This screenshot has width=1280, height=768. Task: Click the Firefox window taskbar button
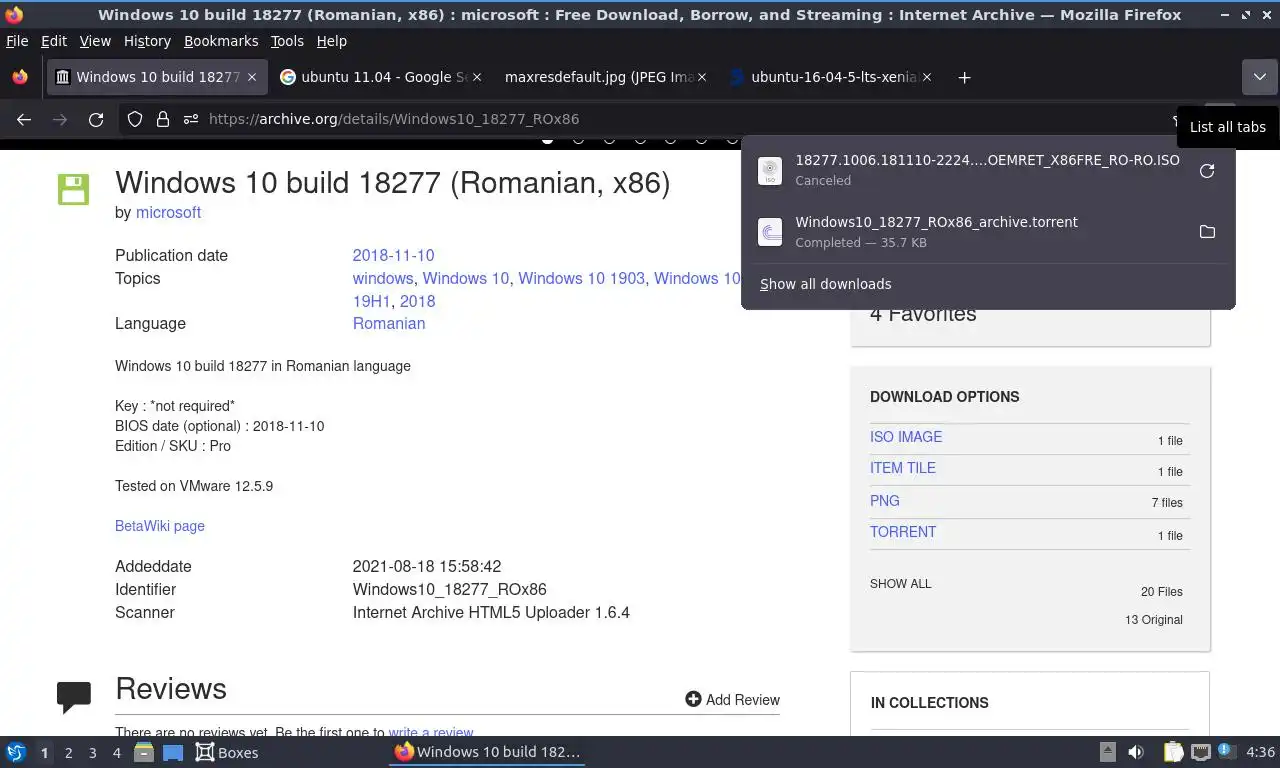click(x=487, y=752)
